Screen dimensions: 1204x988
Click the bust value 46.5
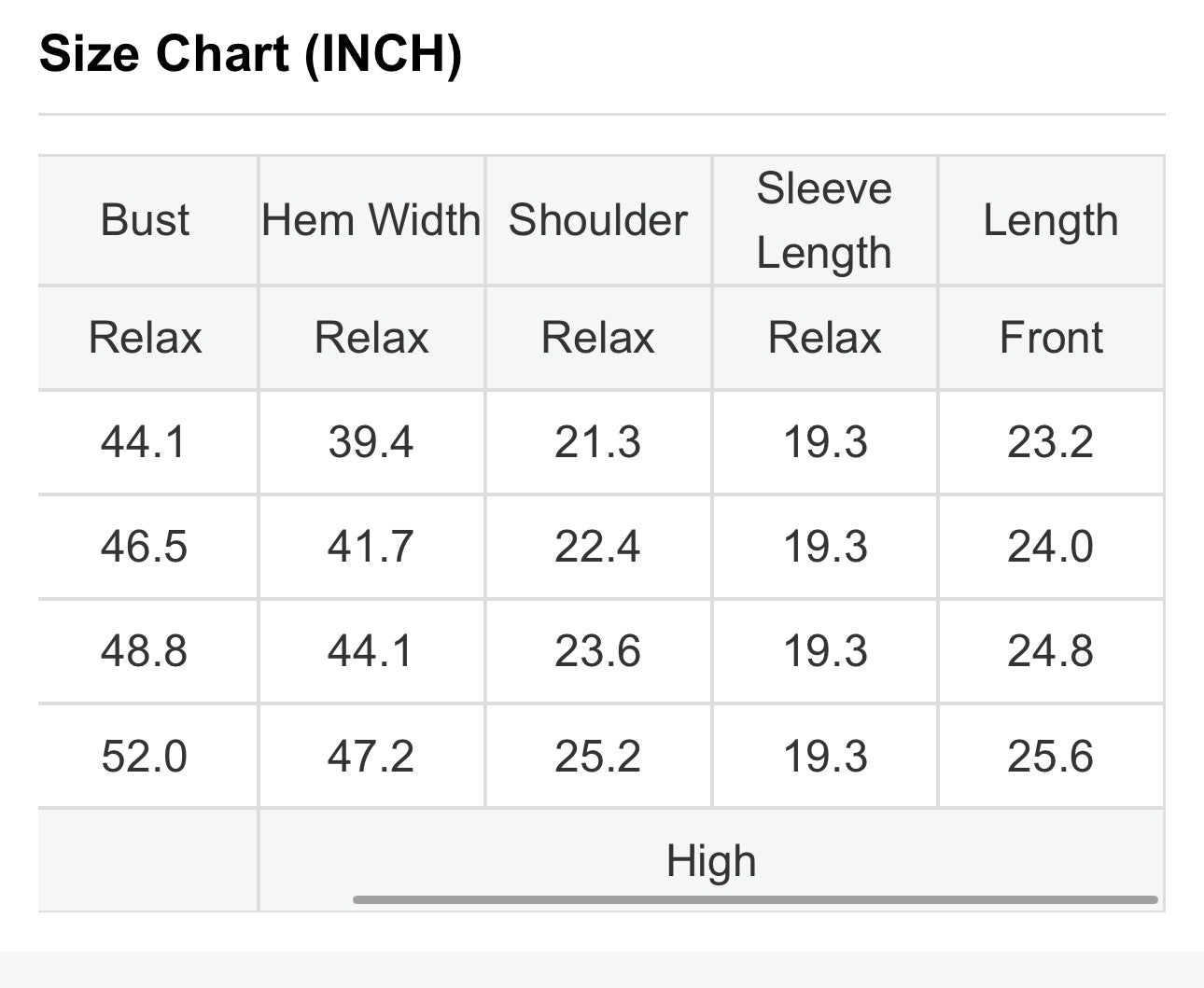pyautogui.click(x=145, y=546)
